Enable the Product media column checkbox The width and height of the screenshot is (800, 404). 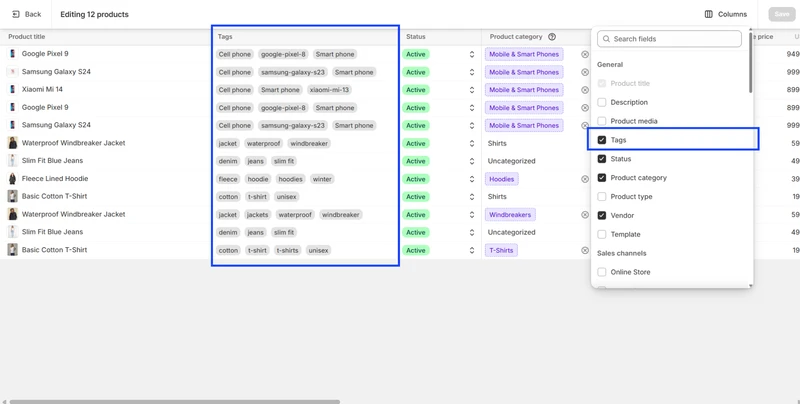click(x=602, y=121)
